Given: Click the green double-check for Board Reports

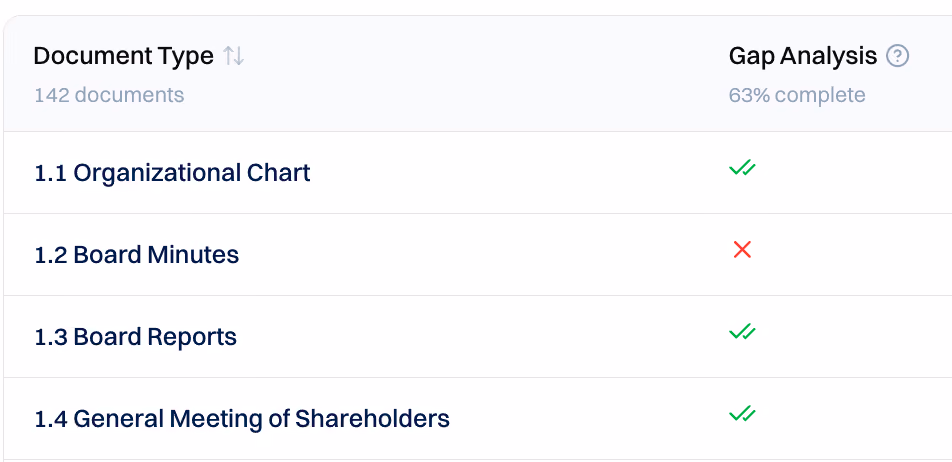Looking at the screenshot, I should click(x=742, y=332).
